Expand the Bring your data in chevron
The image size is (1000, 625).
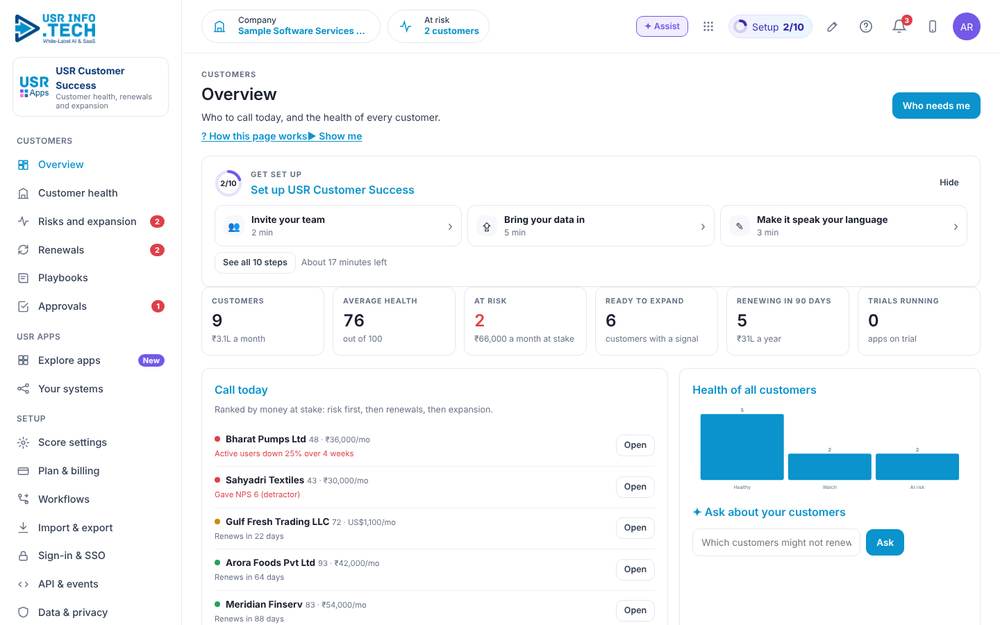(x=703, y=226)
